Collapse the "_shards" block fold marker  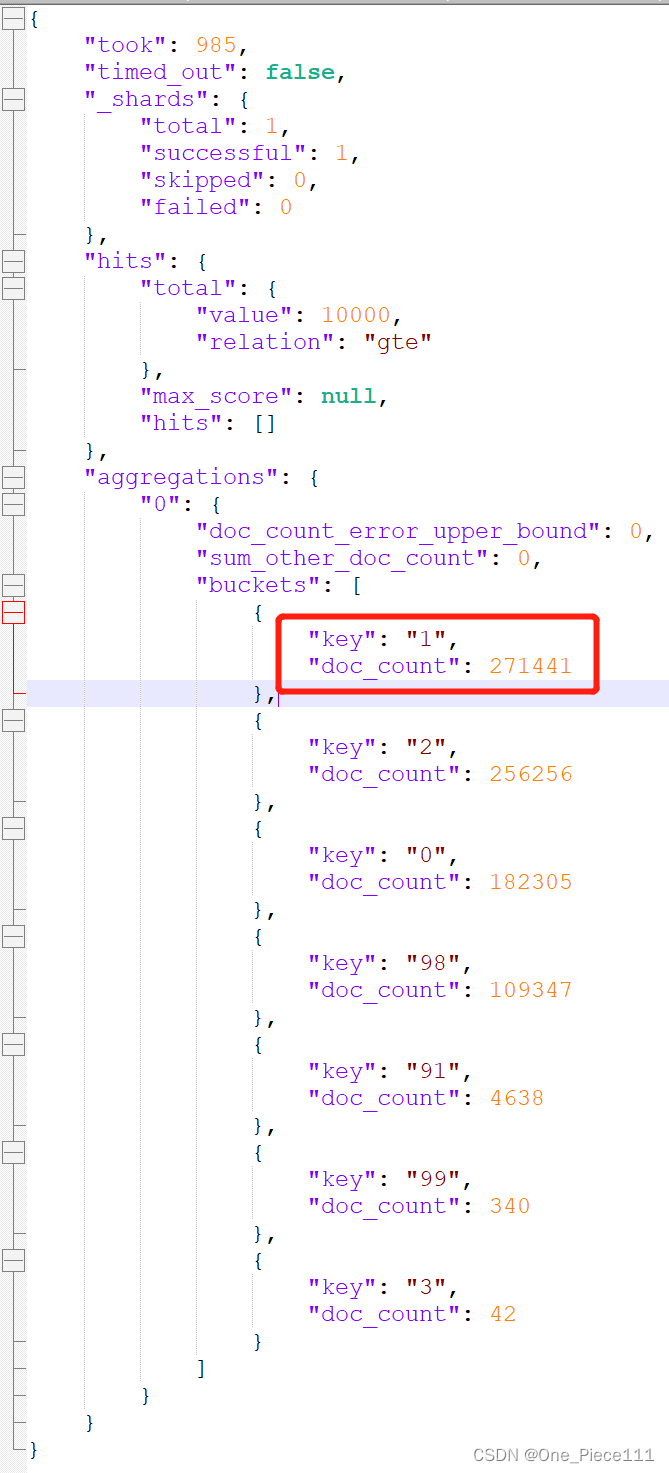pyautogui.click(x=13, y=99)
